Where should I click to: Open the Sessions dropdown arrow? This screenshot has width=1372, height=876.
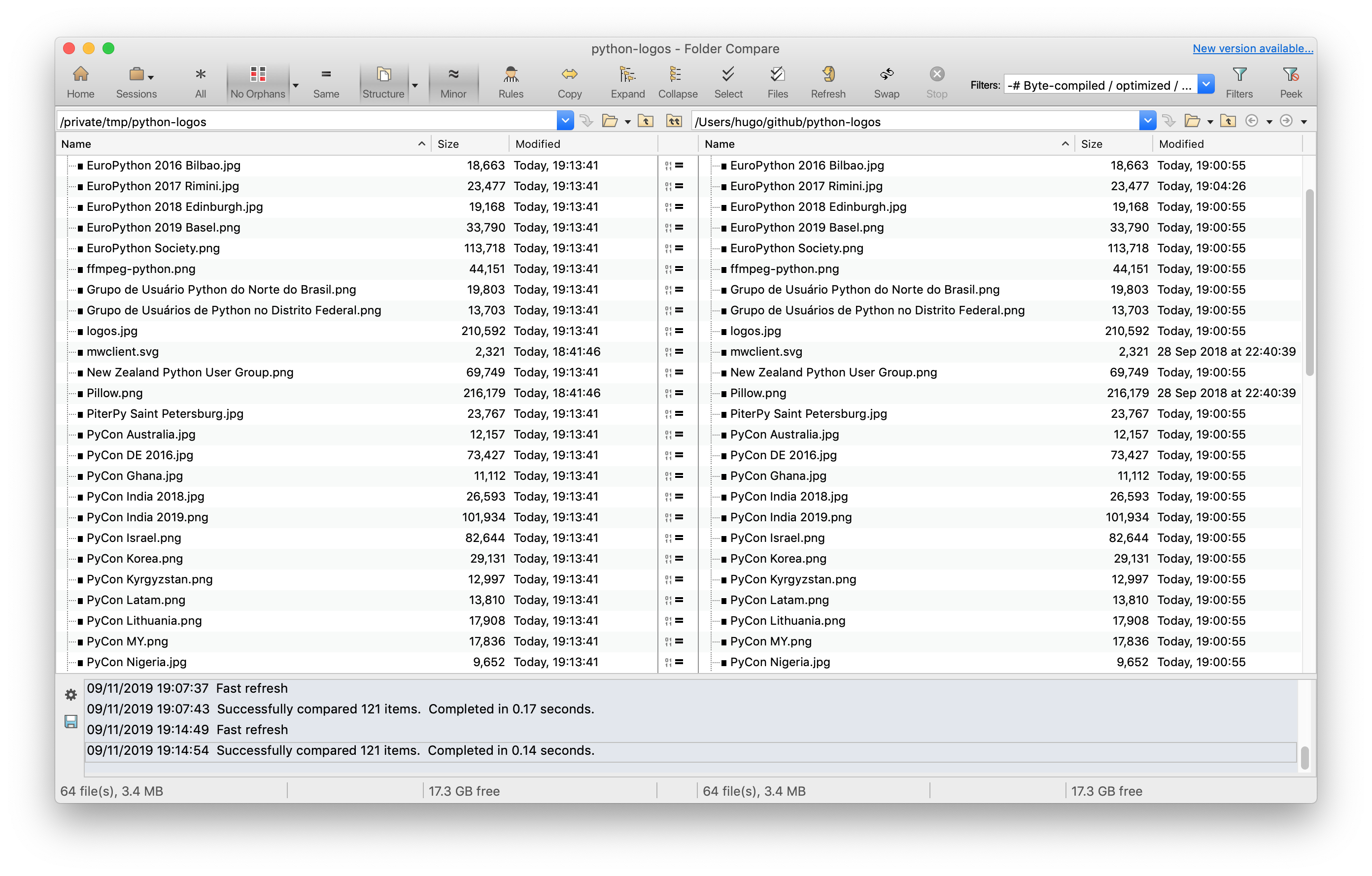tap(151, 77)
